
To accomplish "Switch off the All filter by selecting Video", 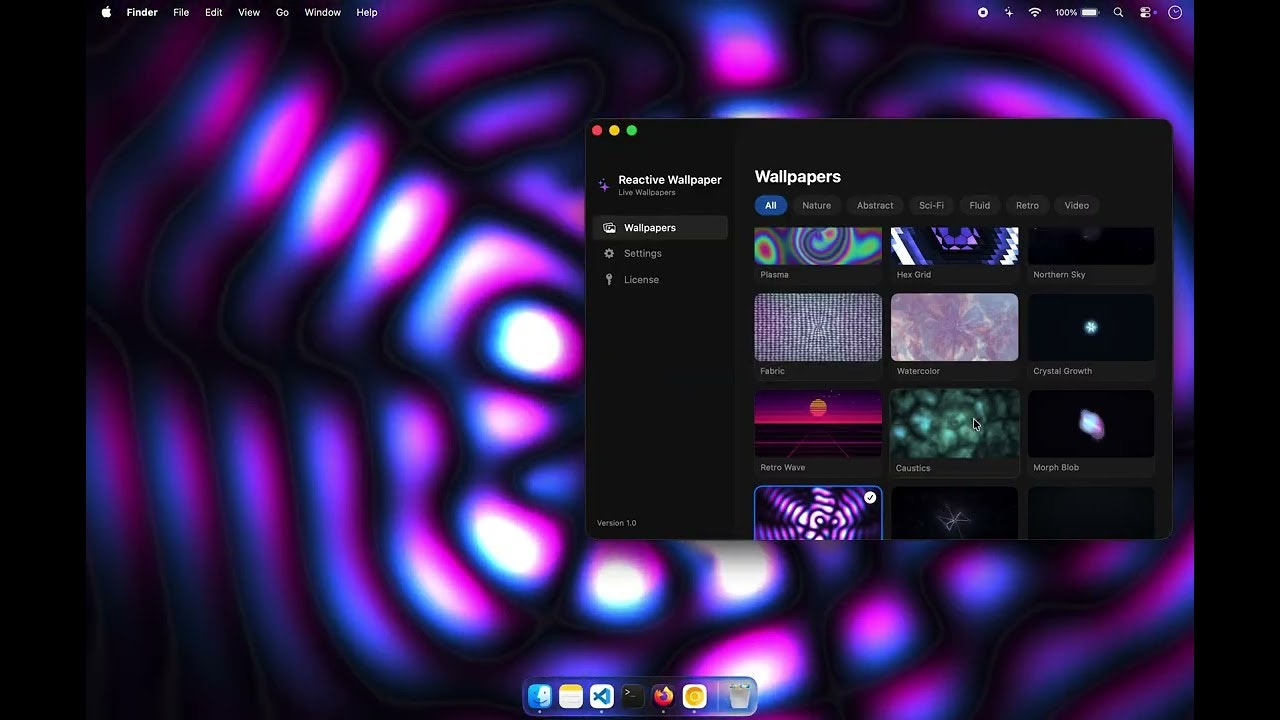I will (x=1076, y=205).
